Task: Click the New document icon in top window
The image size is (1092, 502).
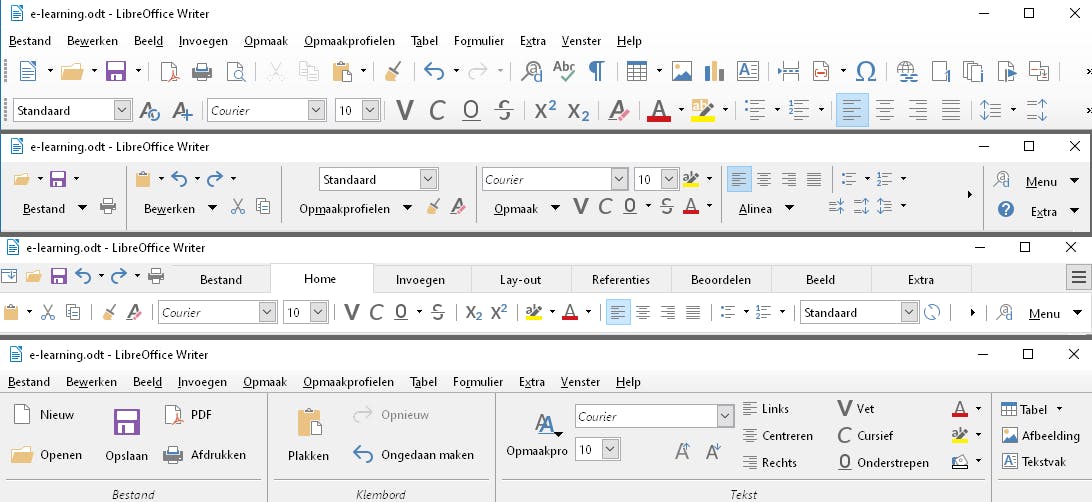Action: point(28,70)
